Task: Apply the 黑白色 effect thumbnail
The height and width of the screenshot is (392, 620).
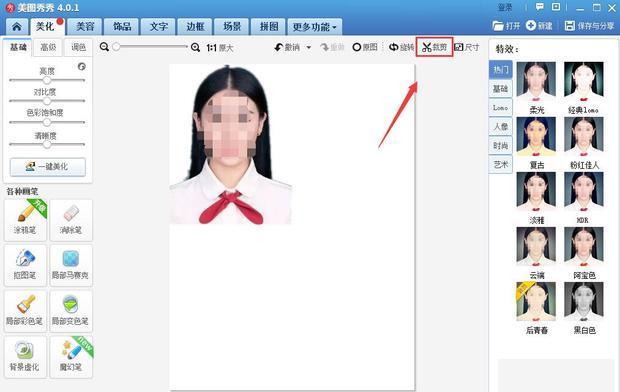Action: point(584,301)
